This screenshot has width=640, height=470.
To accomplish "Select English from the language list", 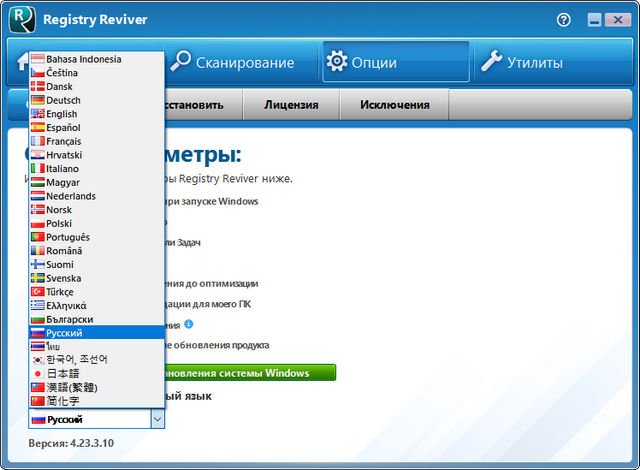I will click(62, 114).
